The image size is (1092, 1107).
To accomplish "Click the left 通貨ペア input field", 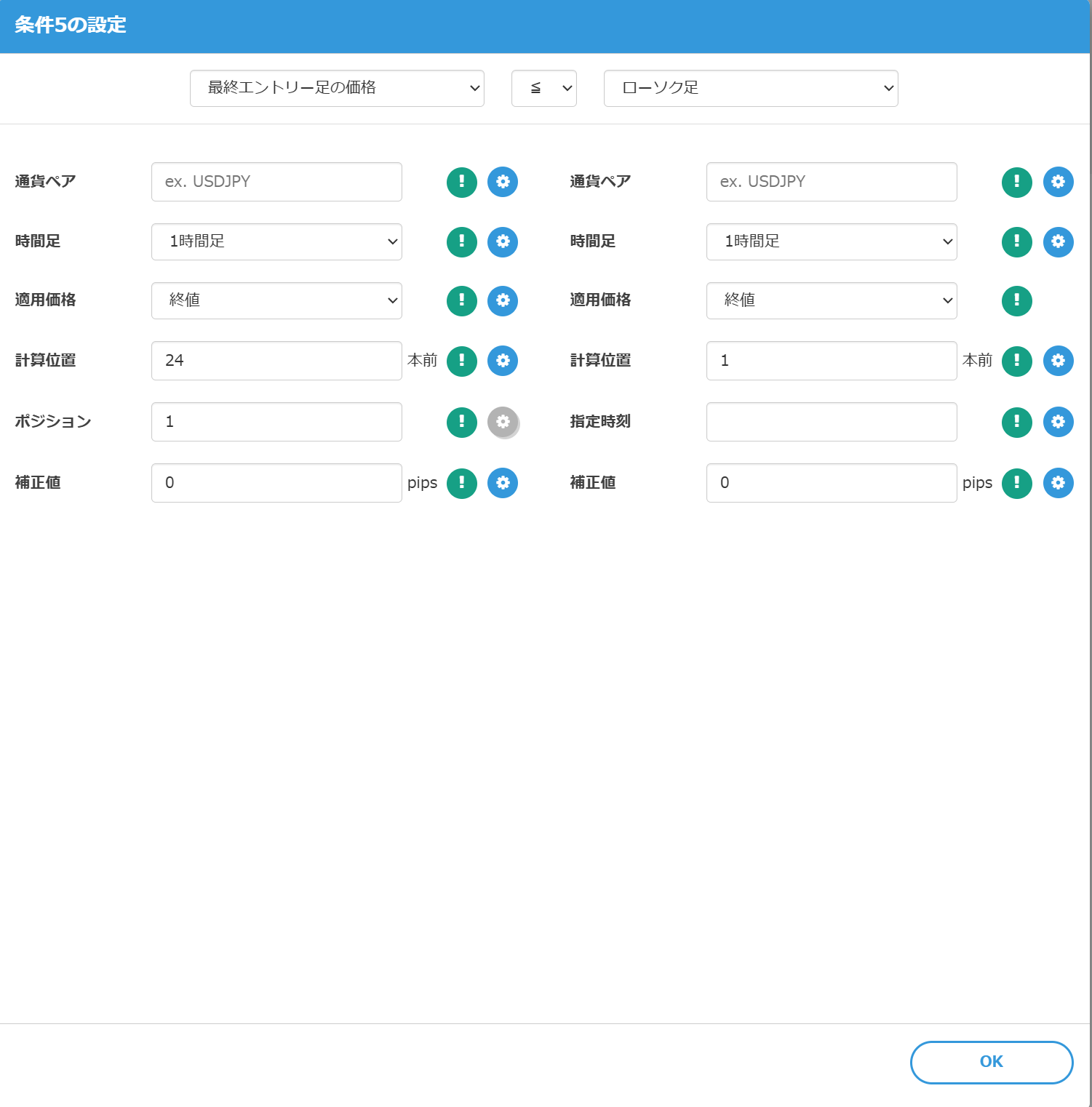I will 276,182.
